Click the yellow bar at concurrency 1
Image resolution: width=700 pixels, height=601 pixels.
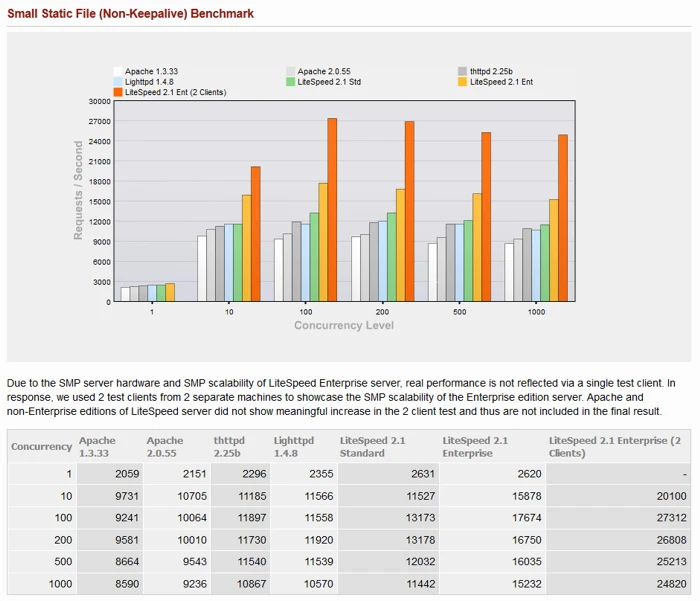point(170,292)
